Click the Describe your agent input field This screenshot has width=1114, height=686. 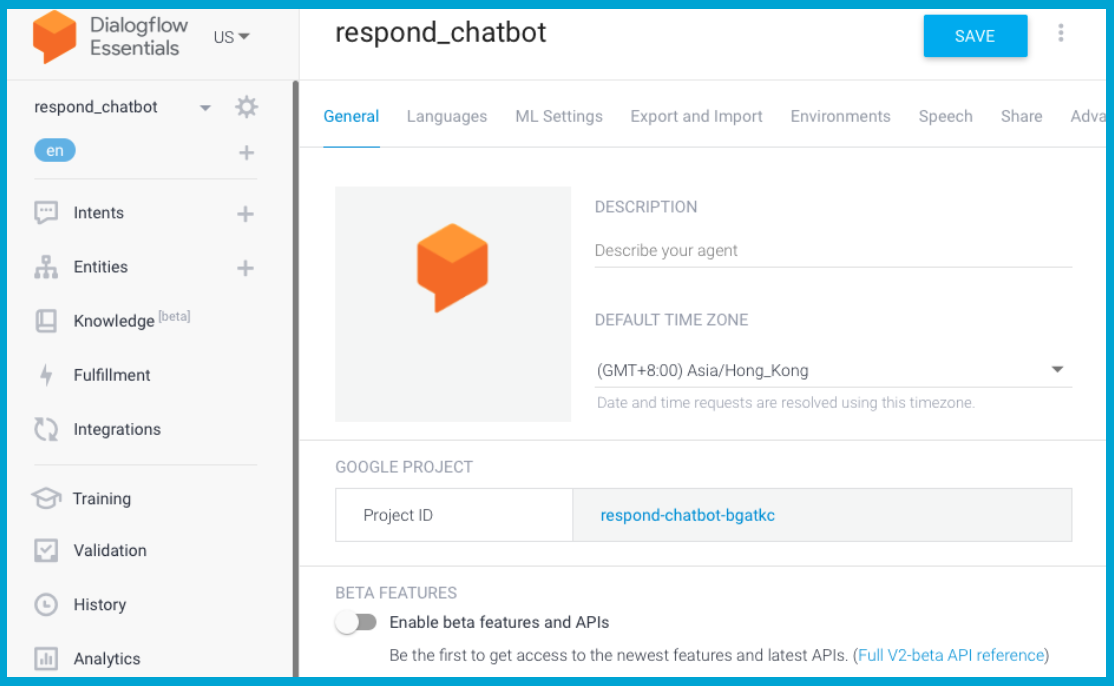833,251
